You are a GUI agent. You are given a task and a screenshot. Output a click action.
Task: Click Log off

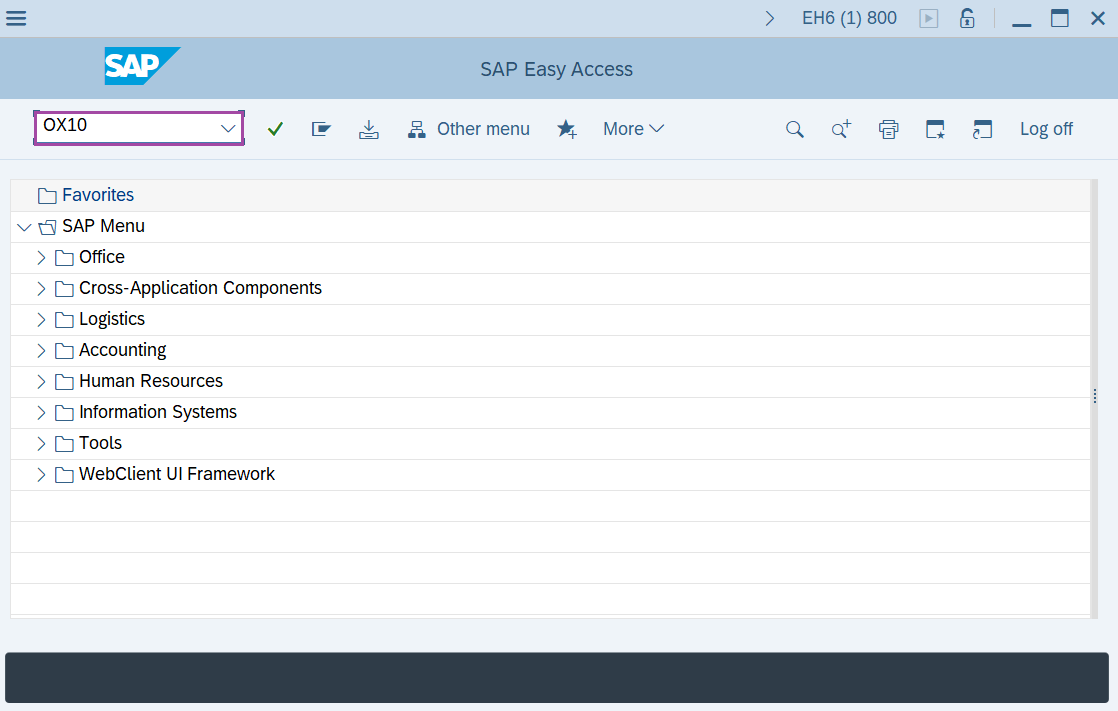tap(1046, 129)
